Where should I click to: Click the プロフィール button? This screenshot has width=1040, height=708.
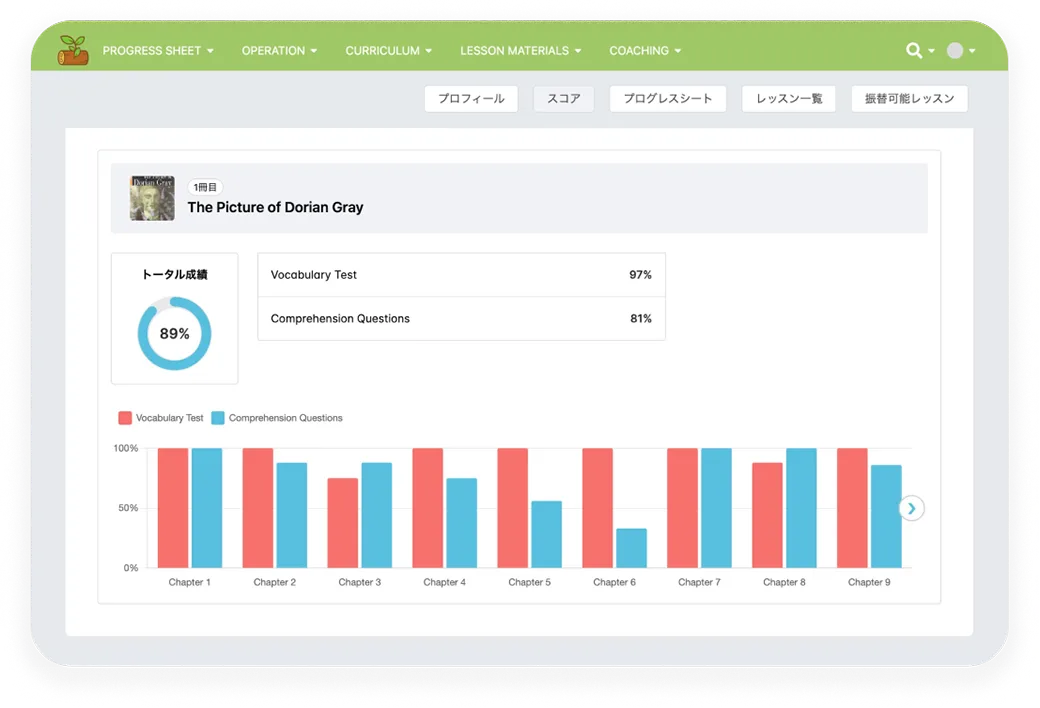471,99
